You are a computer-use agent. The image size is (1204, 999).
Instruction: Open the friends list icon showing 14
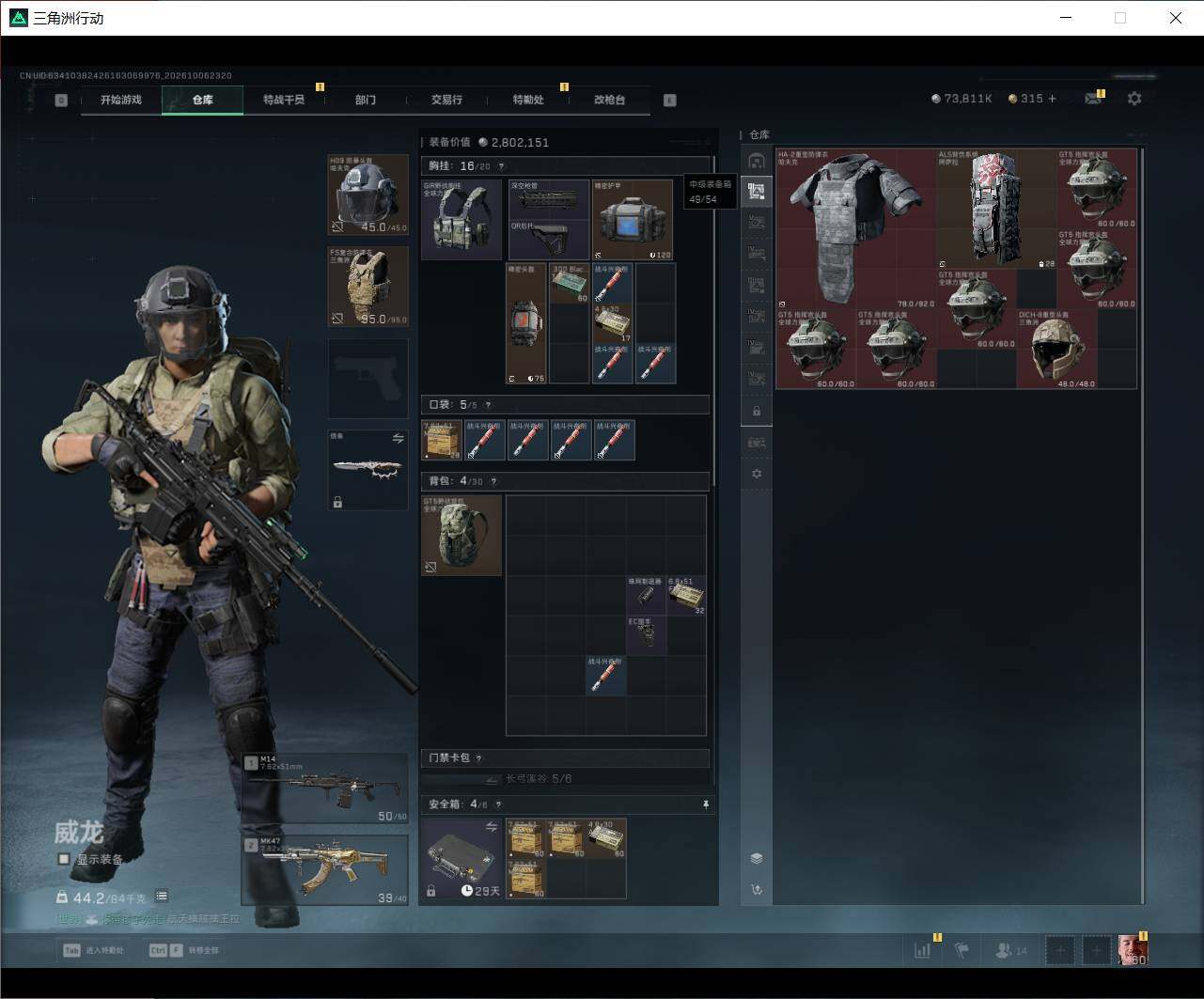point(1011,950)
